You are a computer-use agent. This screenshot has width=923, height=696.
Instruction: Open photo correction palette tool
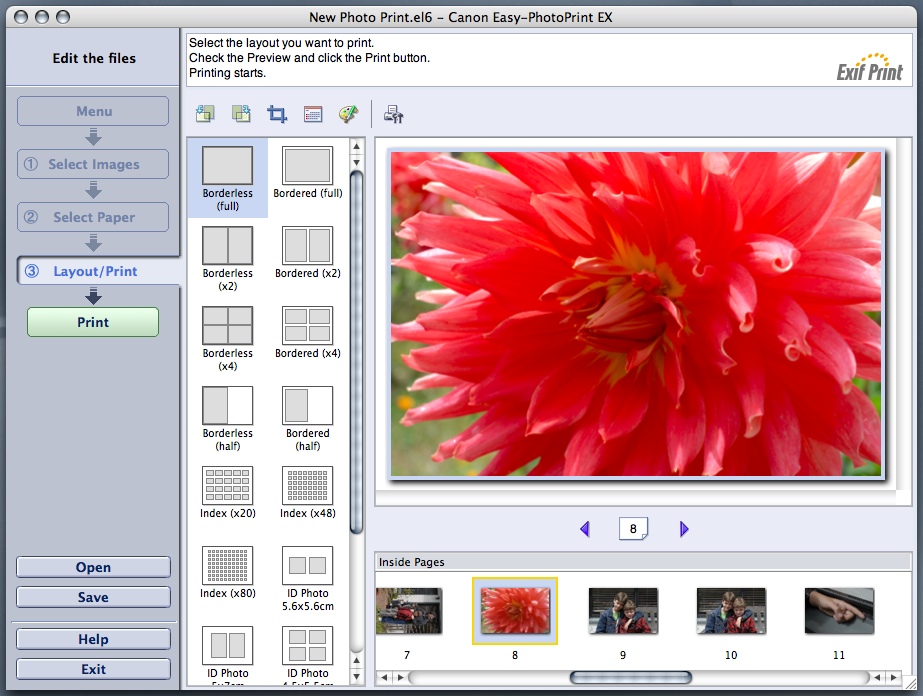[348, 114]
